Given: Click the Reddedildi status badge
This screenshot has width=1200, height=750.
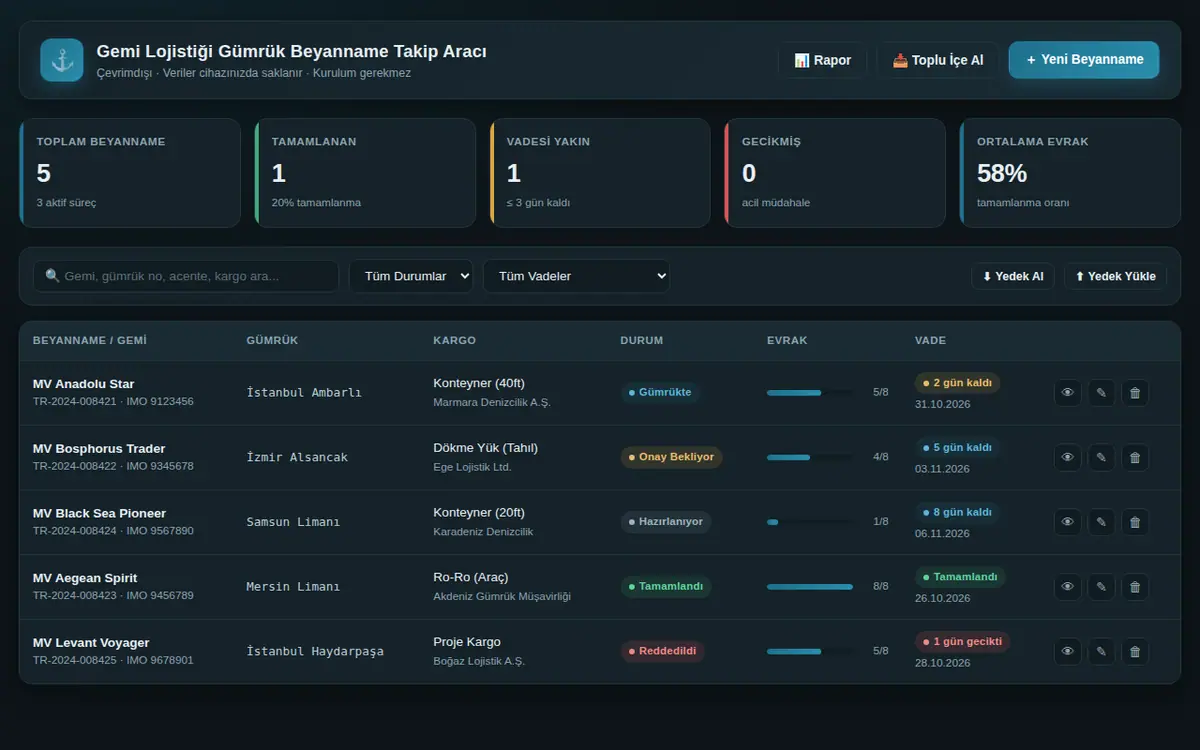Looking at the screenshot, I should click(662, 651).
